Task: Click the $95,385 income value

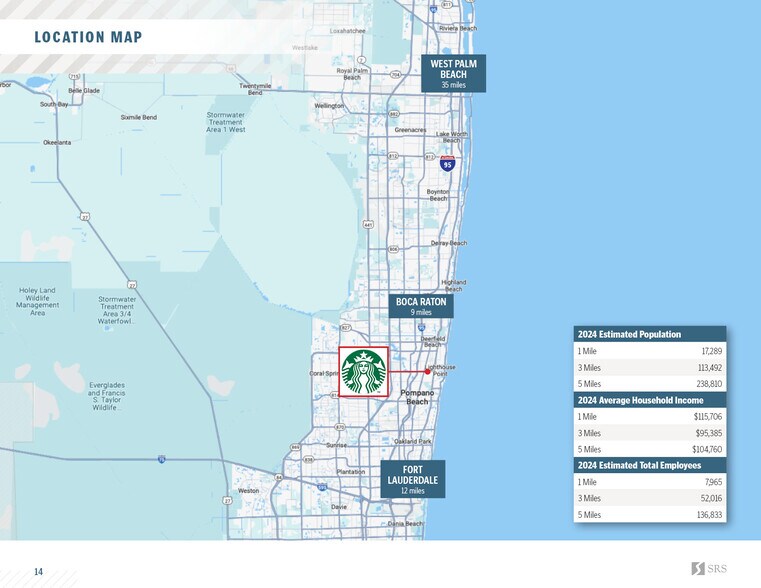Action: tap(709, 433)
